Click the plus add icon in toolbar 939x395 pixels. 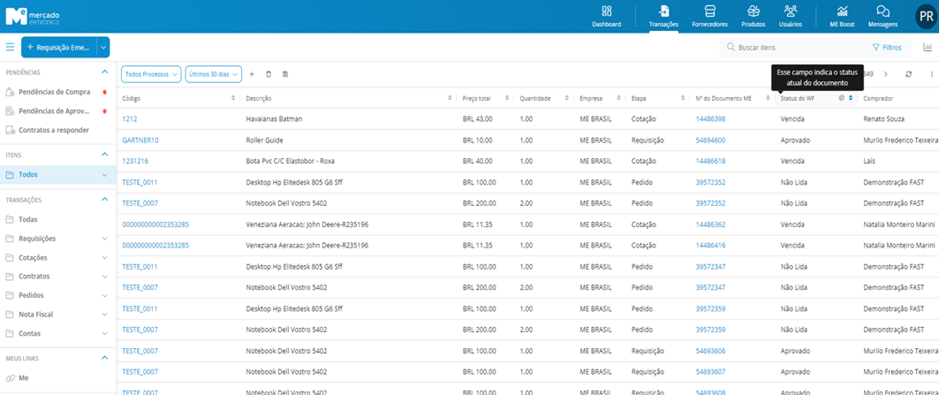[x=252, y=74]
